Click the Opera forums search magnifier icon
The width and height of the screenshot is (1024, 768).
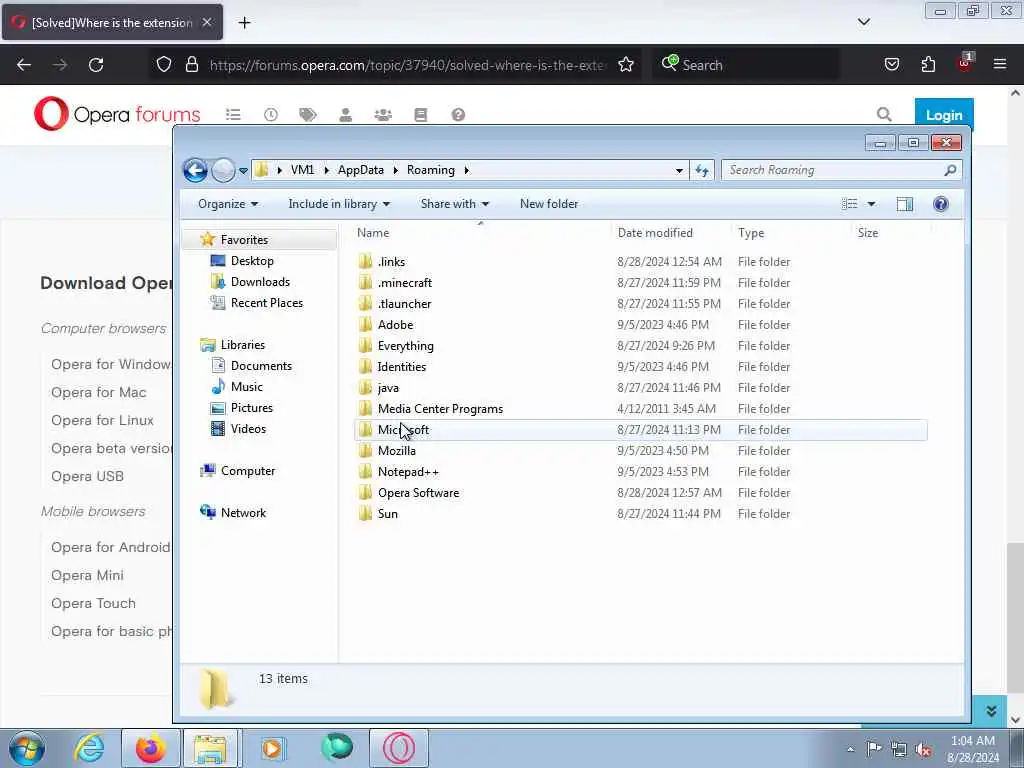pyautogui.click(x=884, y=115)
